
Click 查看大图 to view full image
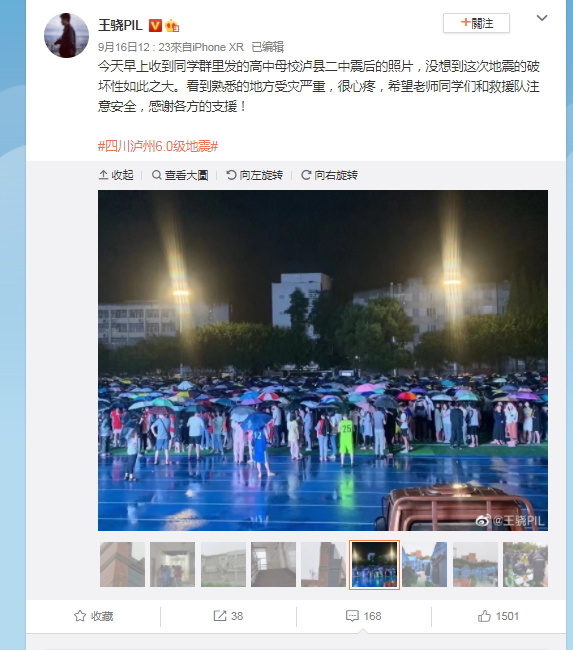(180, 175)
